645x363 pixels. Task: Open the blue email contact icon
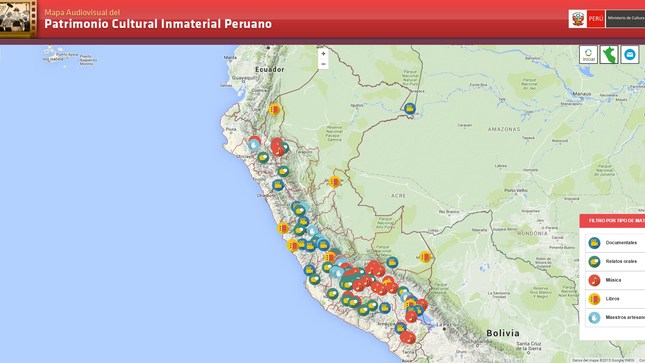pyautogui.click(x=629, y=55)
